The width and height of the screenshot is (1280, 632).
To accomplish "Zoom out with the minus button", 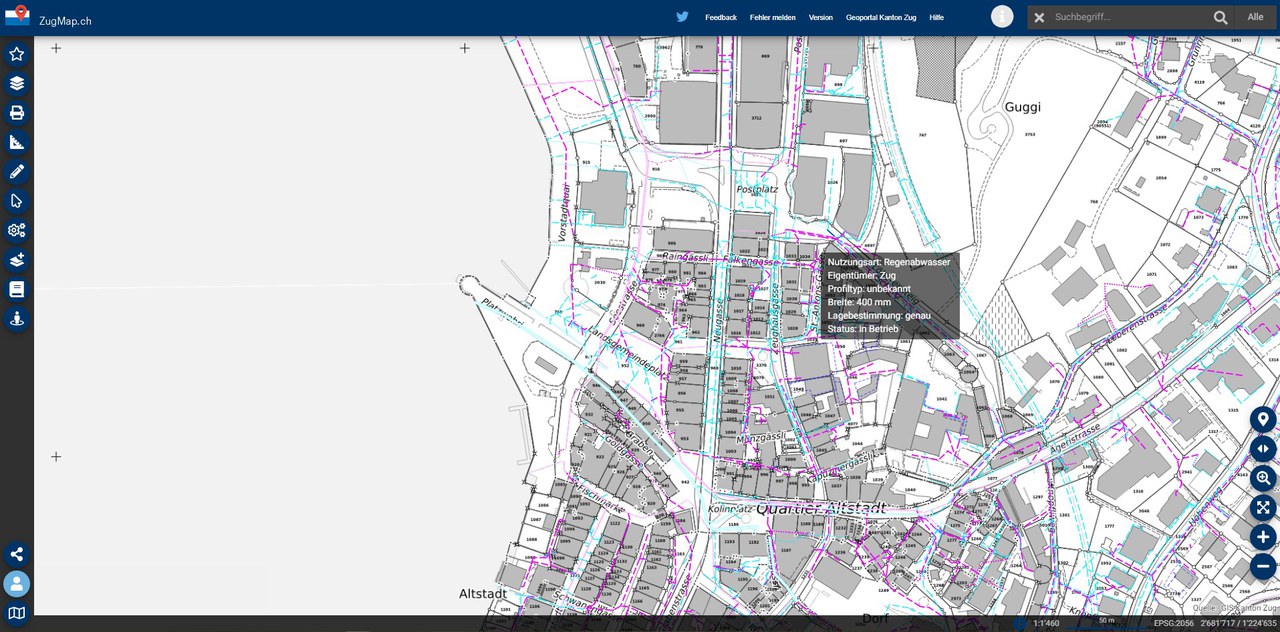I will [x=1263, y=566].
